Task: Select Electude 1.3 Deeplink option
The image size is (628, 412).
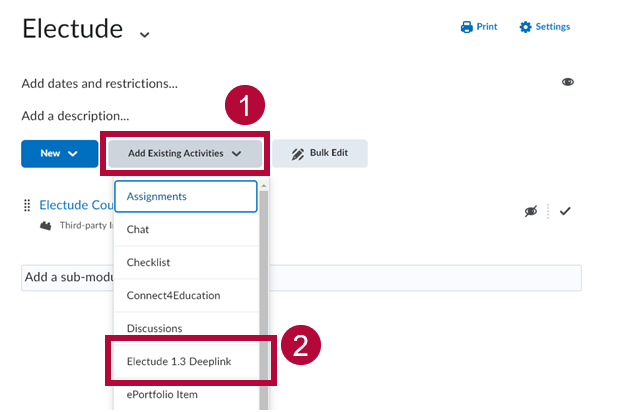Action: tap(186, 361)
